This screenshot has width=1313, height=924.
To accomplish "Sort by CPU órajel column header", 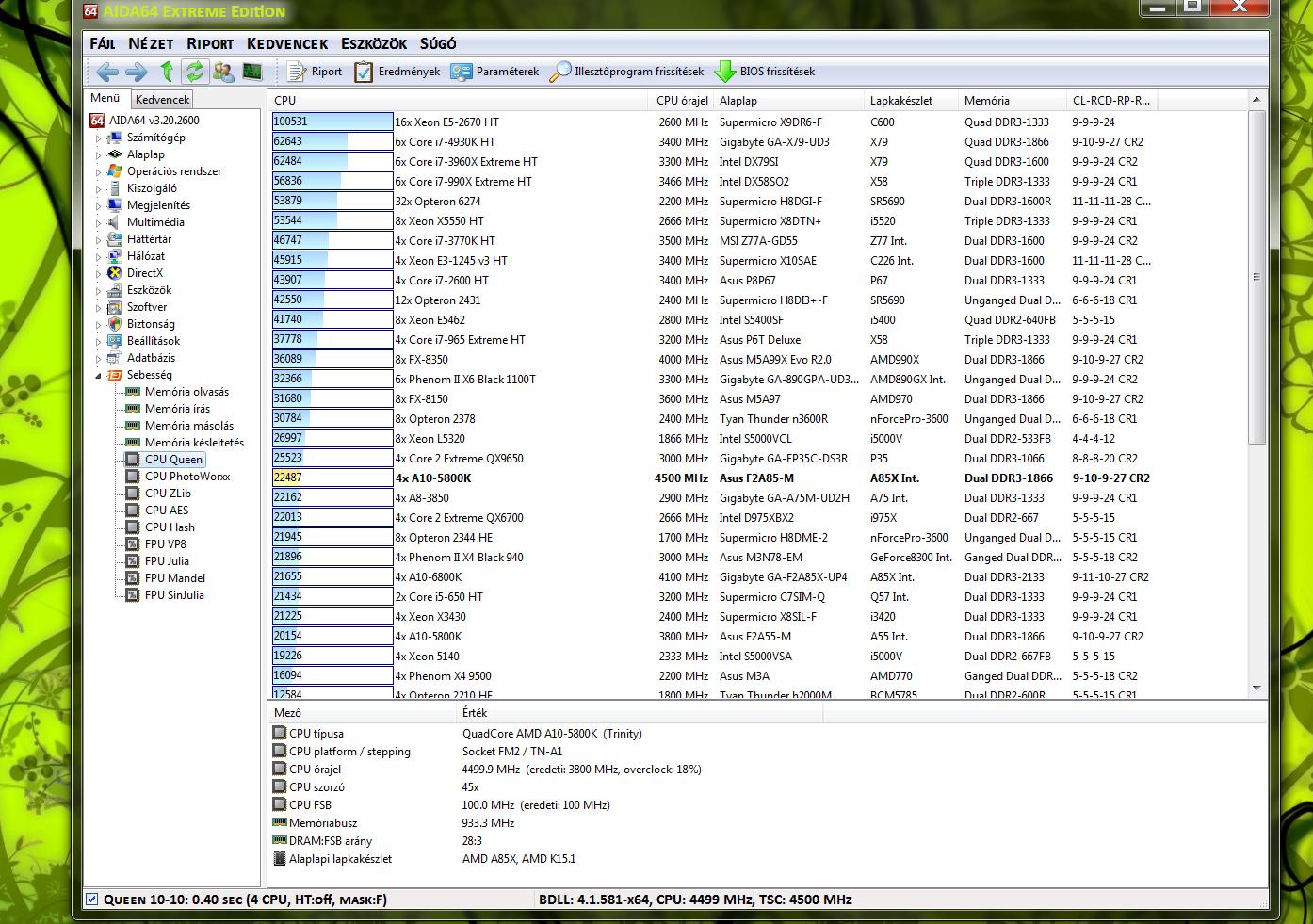I will 682,100.
